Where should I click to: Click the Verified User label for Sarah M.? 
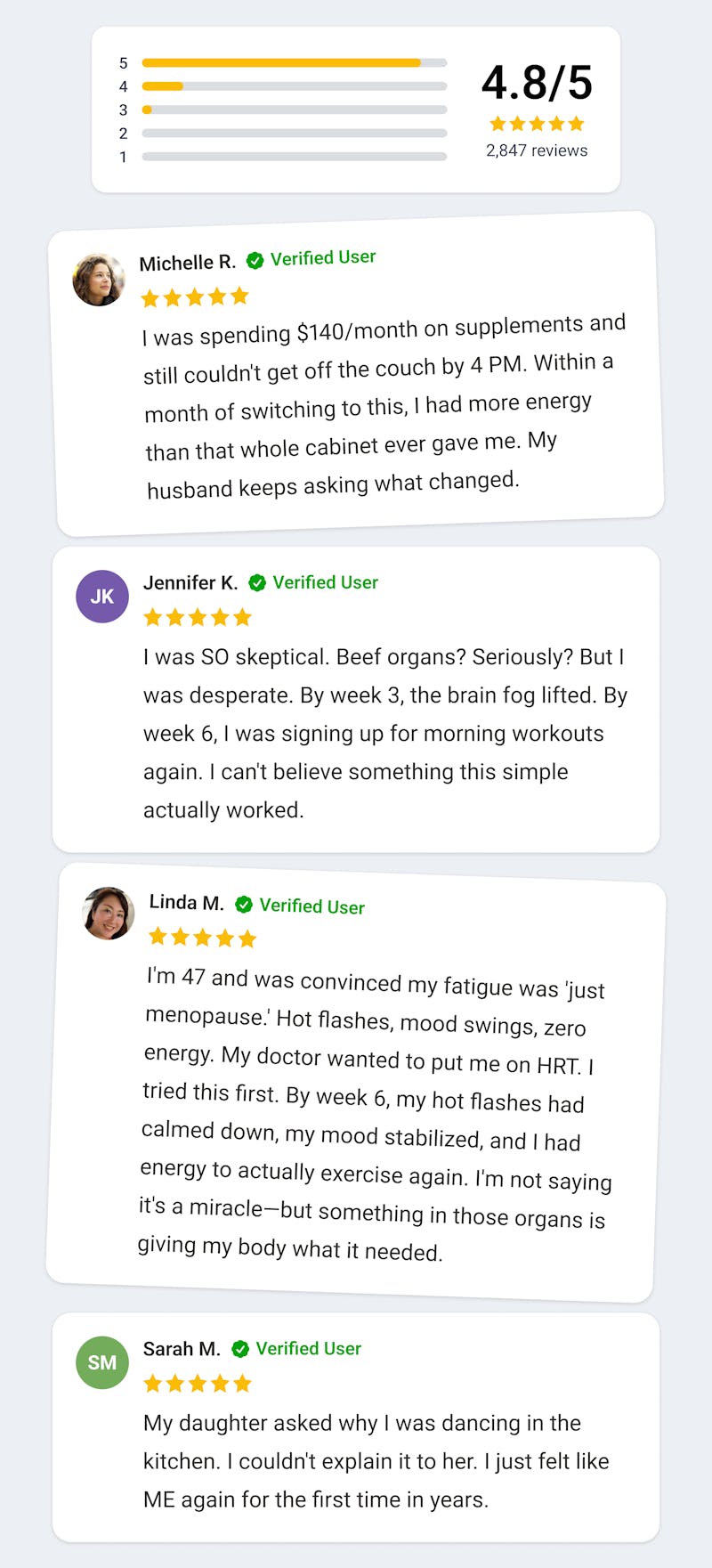(309, 1348)
